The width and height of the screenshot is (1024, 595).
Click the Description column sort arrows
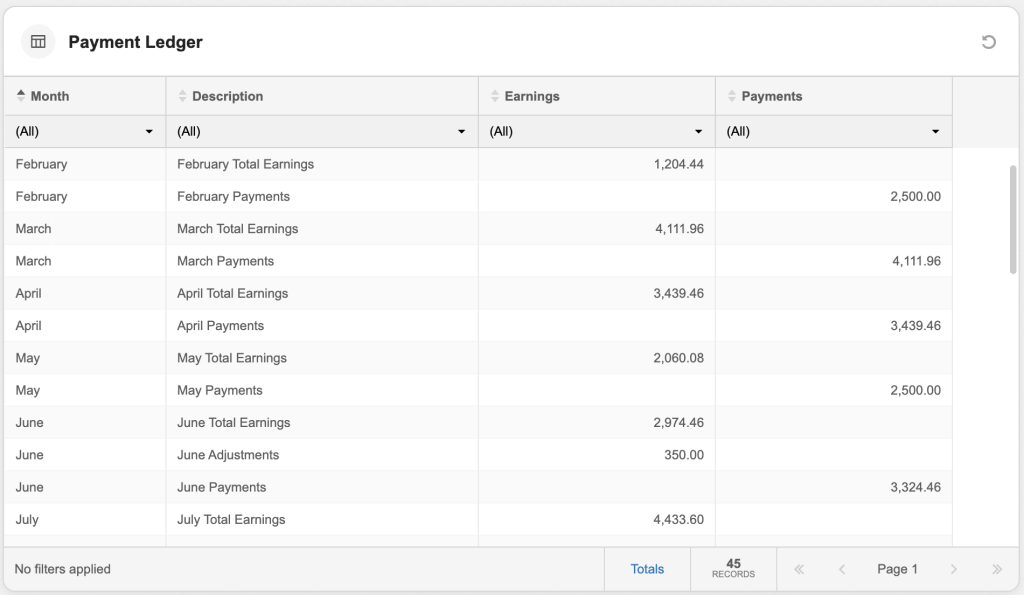[x=182, y=96]
